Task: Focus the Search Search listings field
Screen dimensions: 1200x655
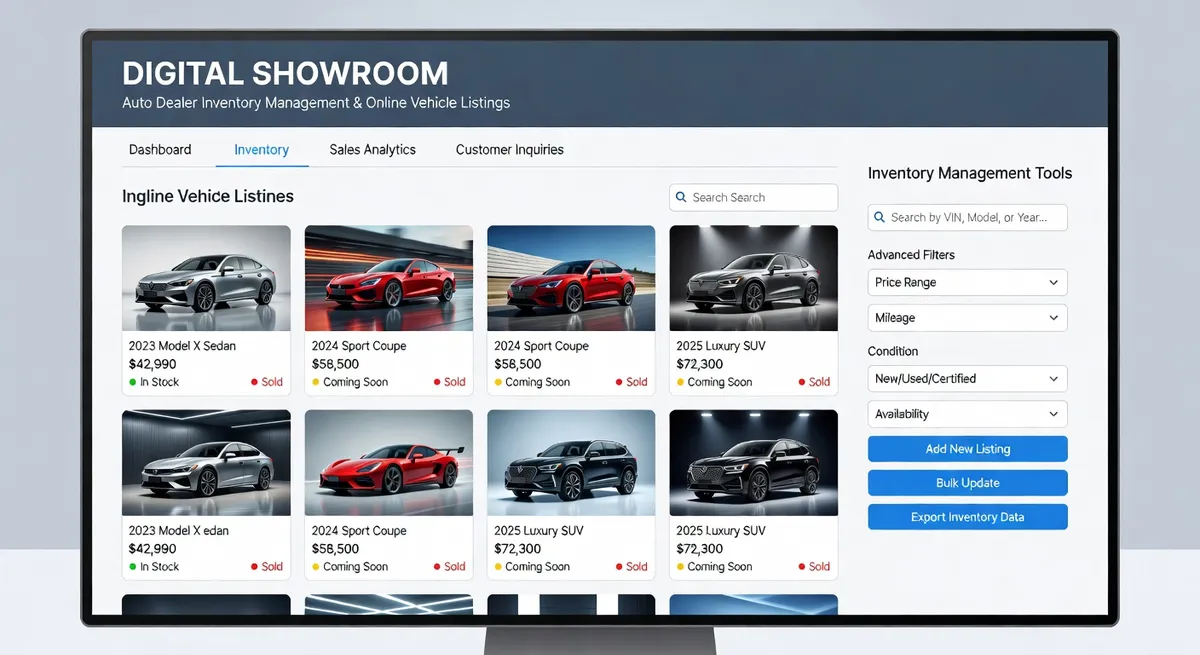Action: click(x=753, y=198)
